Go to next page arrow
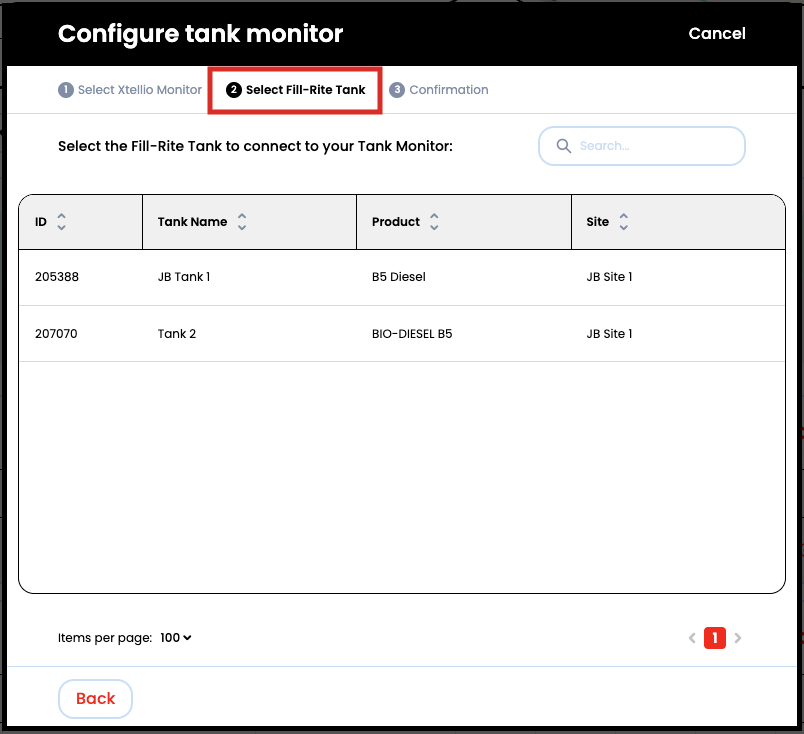This screenshot has height=734, width=804. [x=738, y=638]
